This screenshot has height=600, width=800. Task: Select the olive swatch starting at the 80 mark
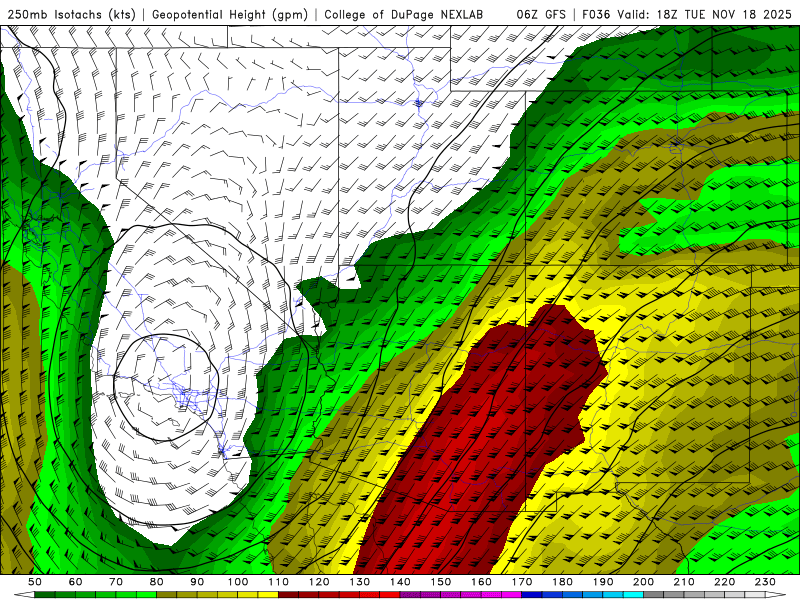coord(166,595)
